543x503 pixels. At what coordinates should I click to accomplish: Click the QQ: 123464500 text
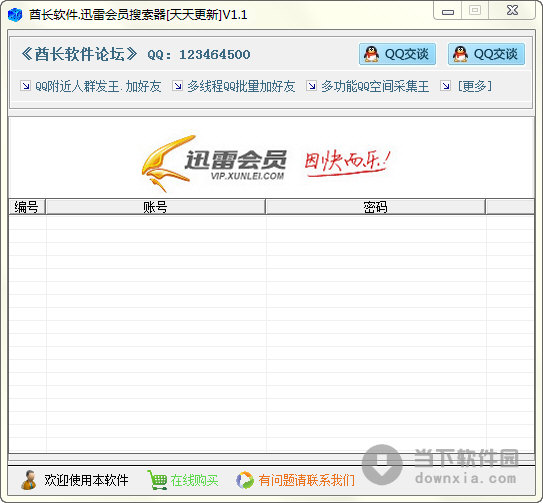click(199, 55)
